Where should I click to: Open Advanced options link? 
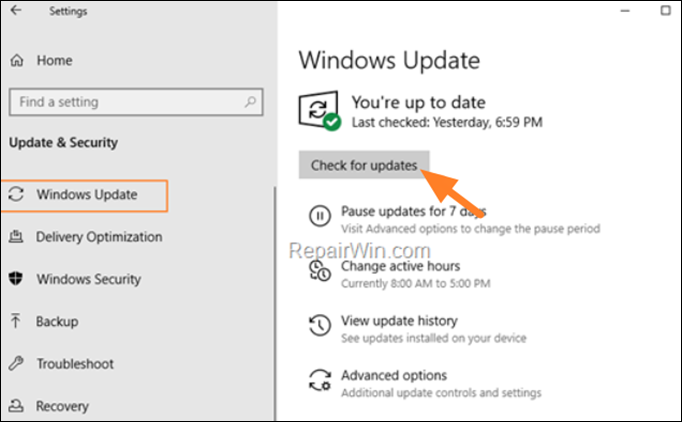[394, 375]
